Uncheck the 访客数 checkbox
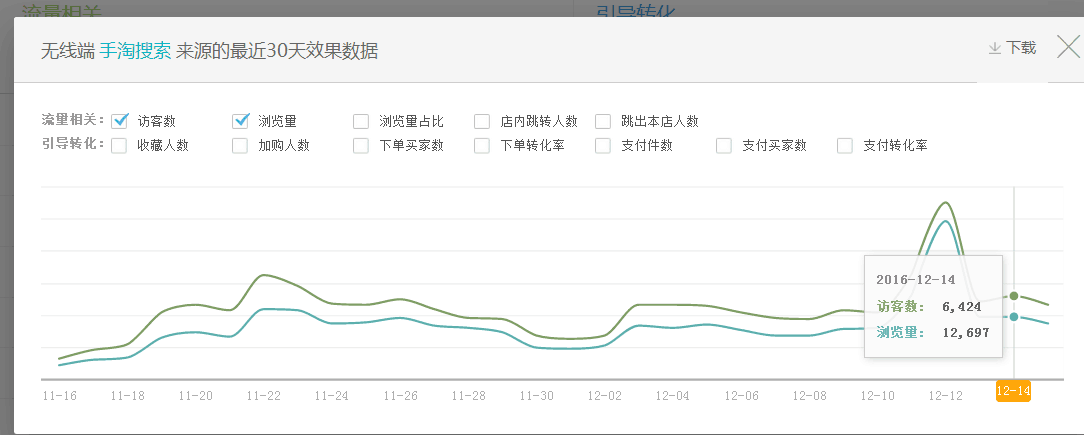The image size is (1084, 435). (x=120, y=121)
